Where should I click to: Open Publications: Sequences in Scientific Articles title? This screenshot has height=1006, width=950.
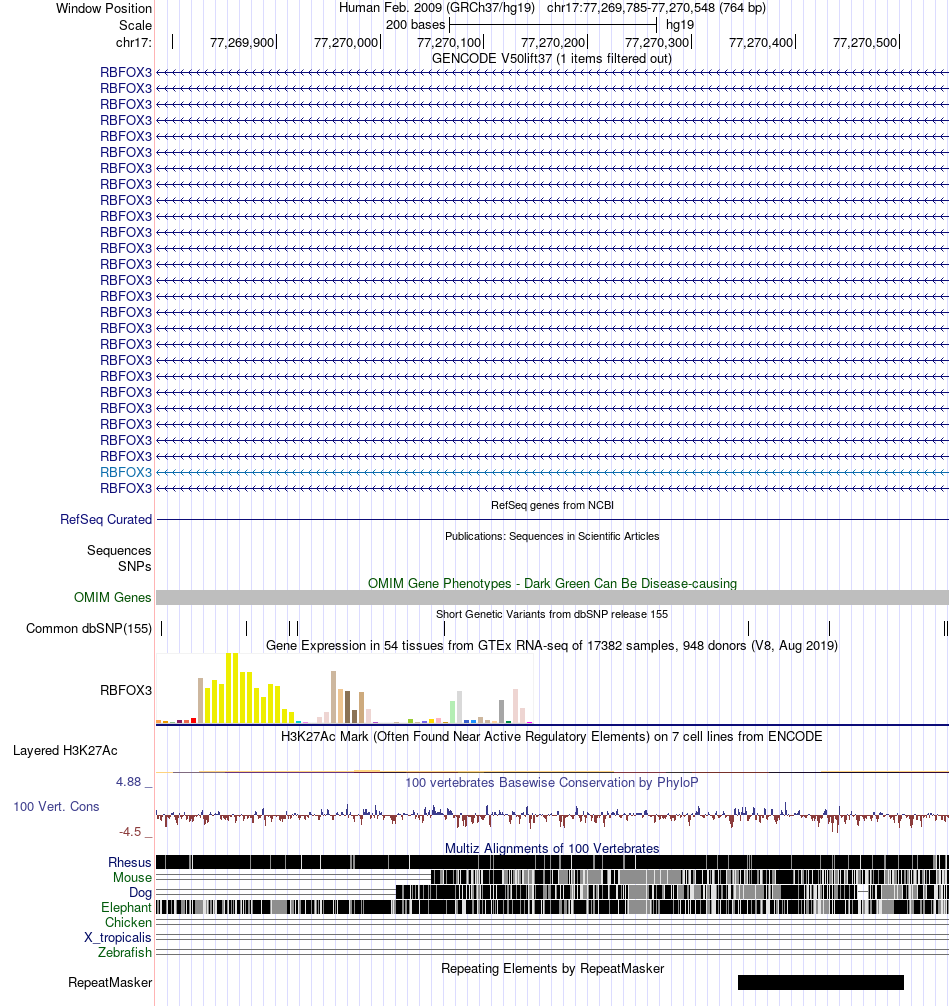coord(552,536)
